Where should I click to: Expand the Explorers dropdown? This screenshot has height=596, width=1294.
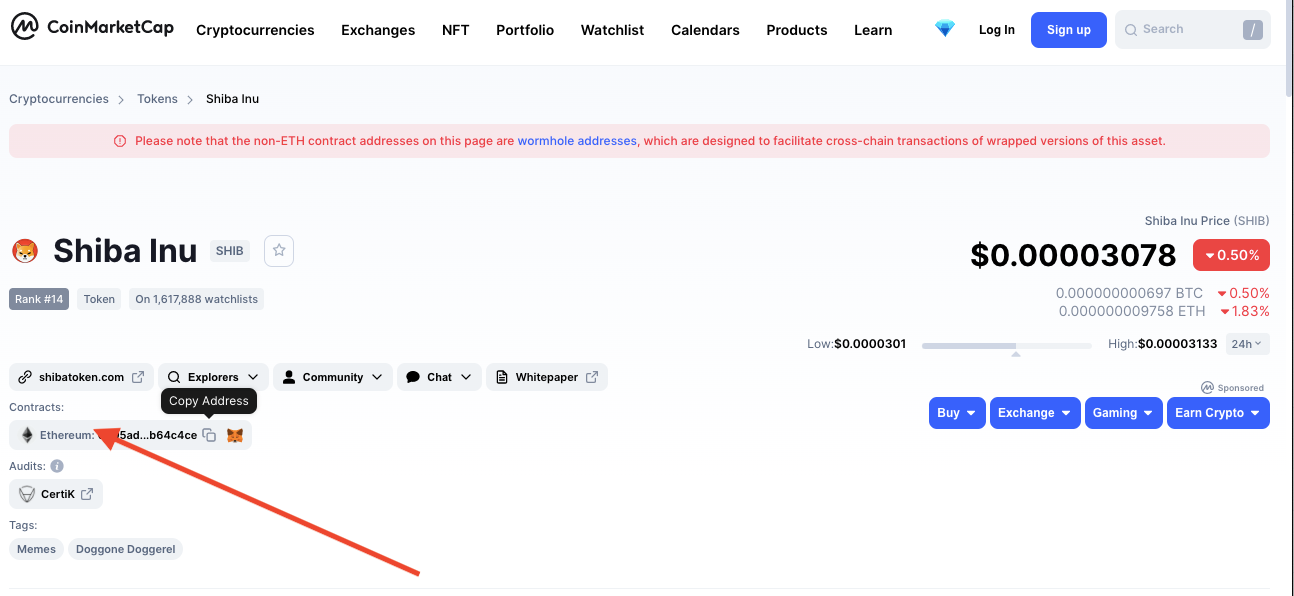click(213, 377)
